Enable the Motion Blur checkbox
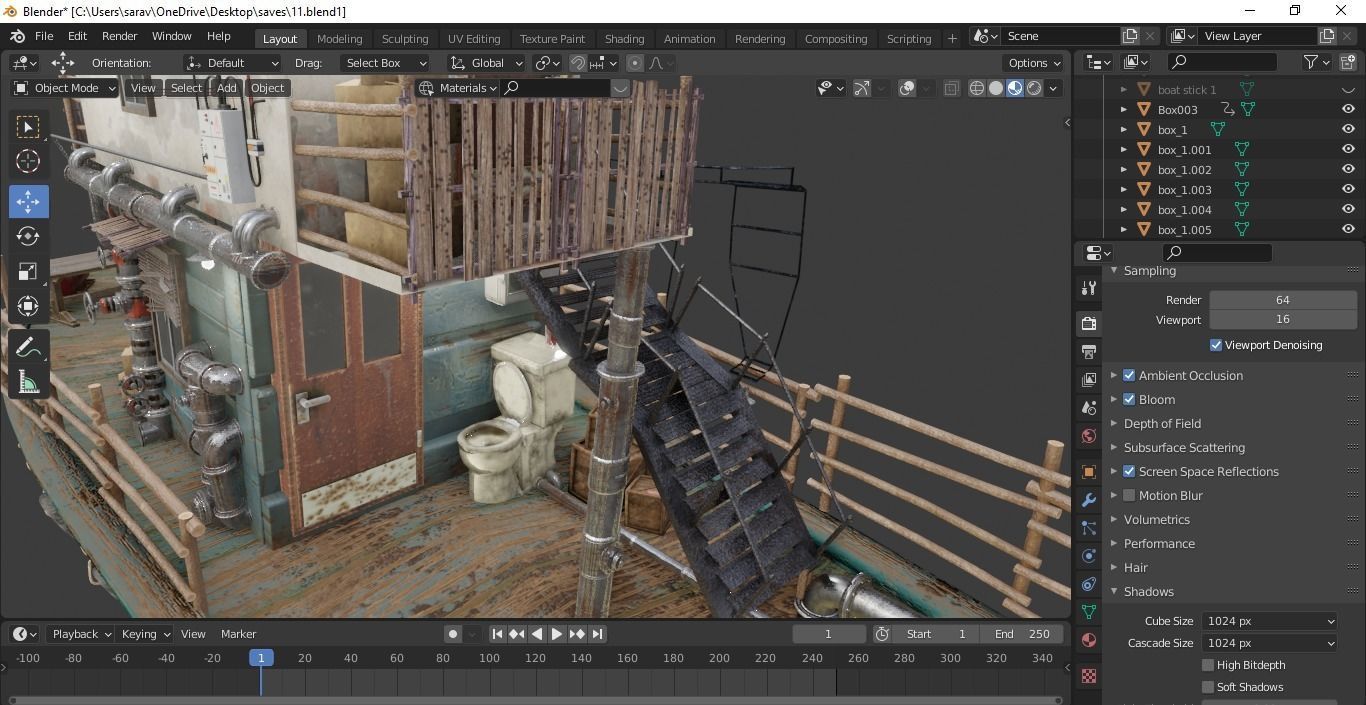 (1129, 496)
